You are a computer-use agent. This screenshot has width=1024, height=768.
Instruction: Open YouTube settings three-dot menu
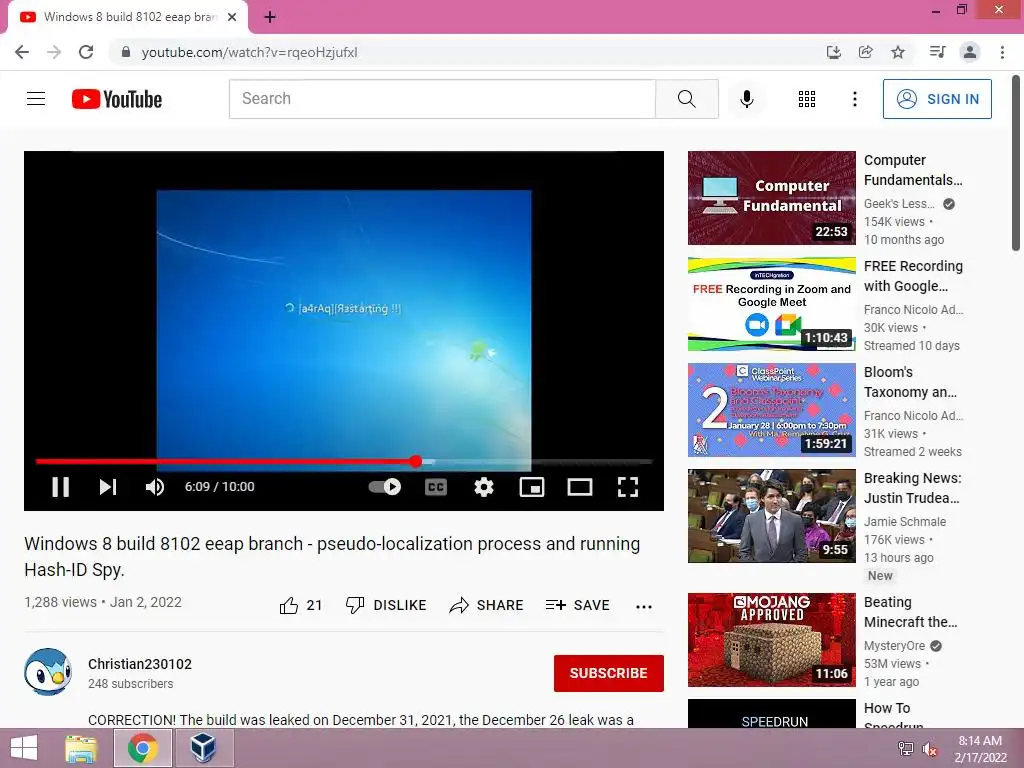tap(854, 99)
